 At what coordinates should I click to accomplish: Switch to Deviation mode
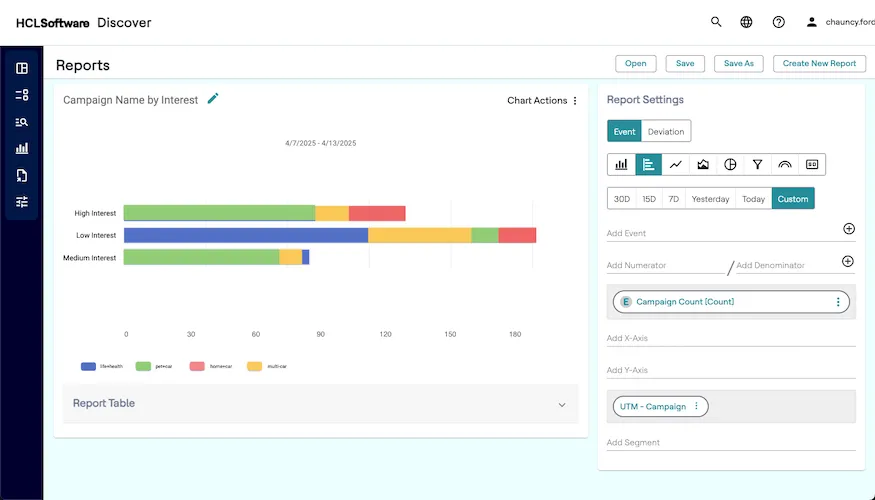[666, 132]
